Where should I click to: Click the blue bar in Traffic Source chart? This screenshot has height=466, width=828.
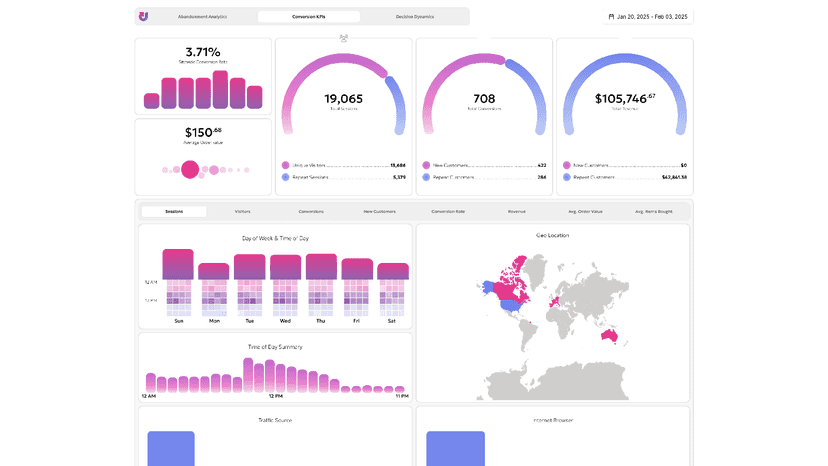(x=171, y=449)
